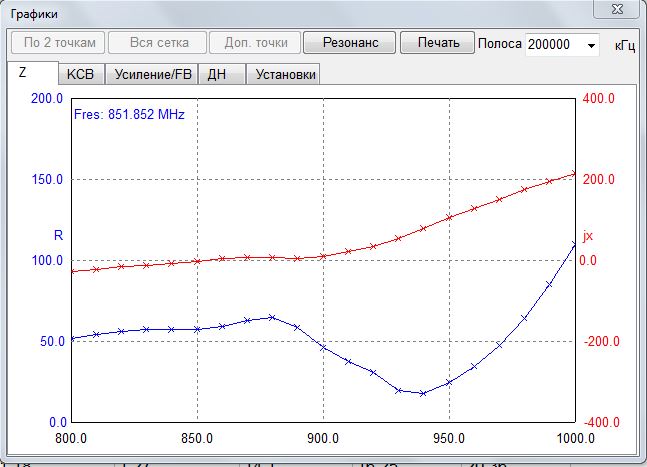This screenshot has height=467, width=647.
Task: Click the 150.0 value on R axis
Action: tap(47, 179)
